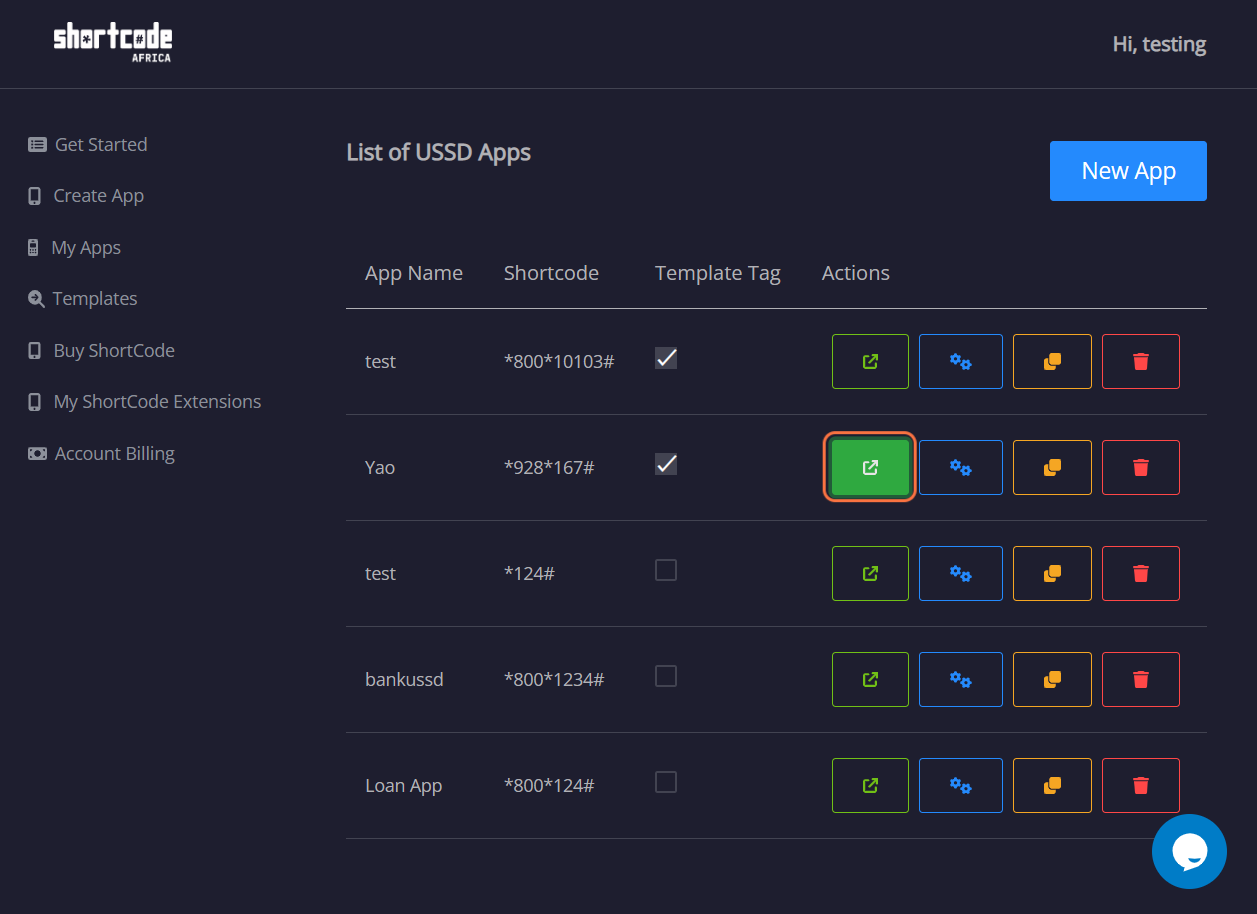This screenshot has width=1257, height=914.
Task: Open the first test app (*800*10103#)
Action: [x=870, y=361]
